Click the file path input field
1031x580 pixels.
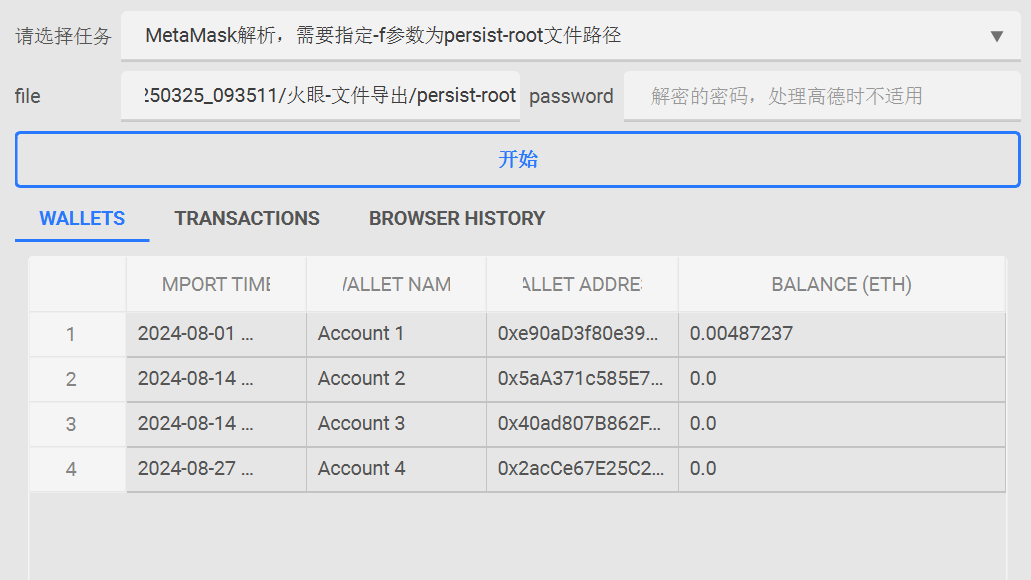coord(320,96)
